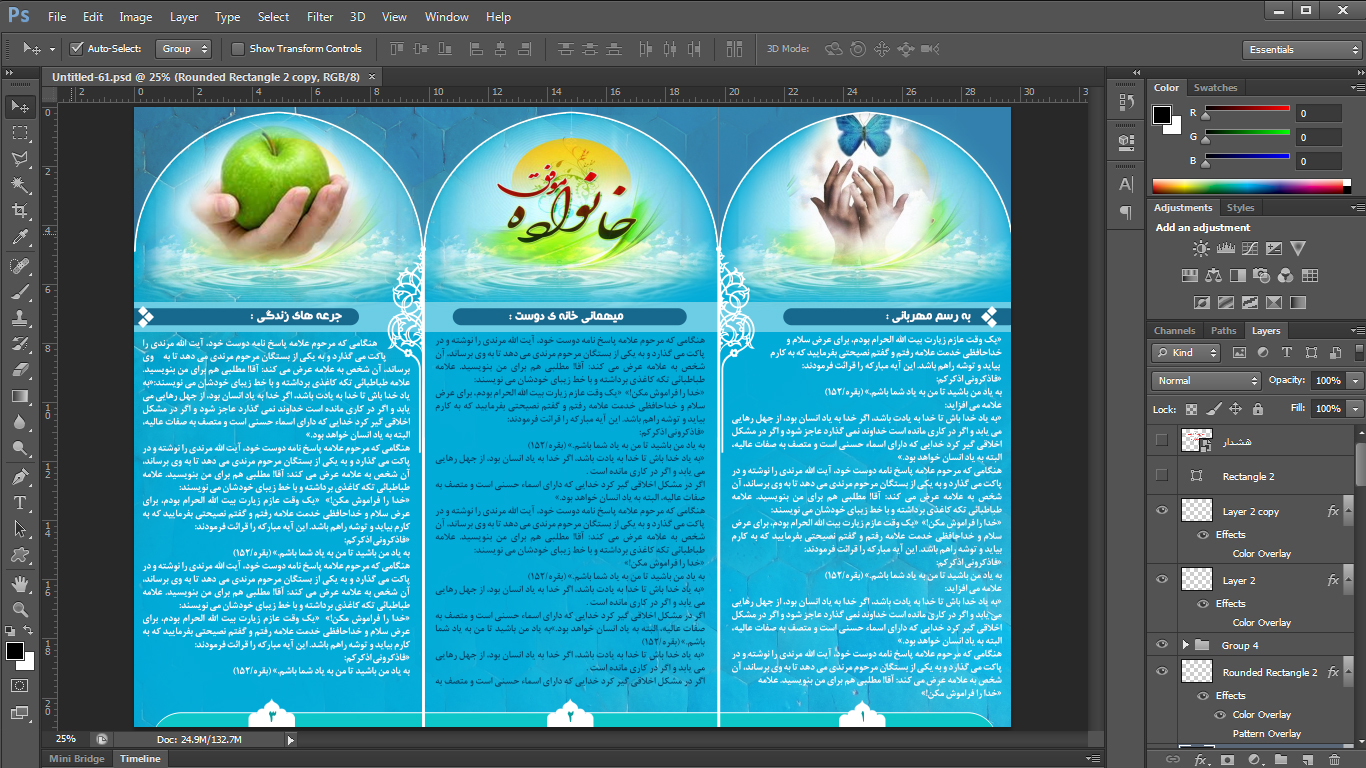
Task: Uncheck the Auto-Select checkbox
Action: click(x=77, y=49)
